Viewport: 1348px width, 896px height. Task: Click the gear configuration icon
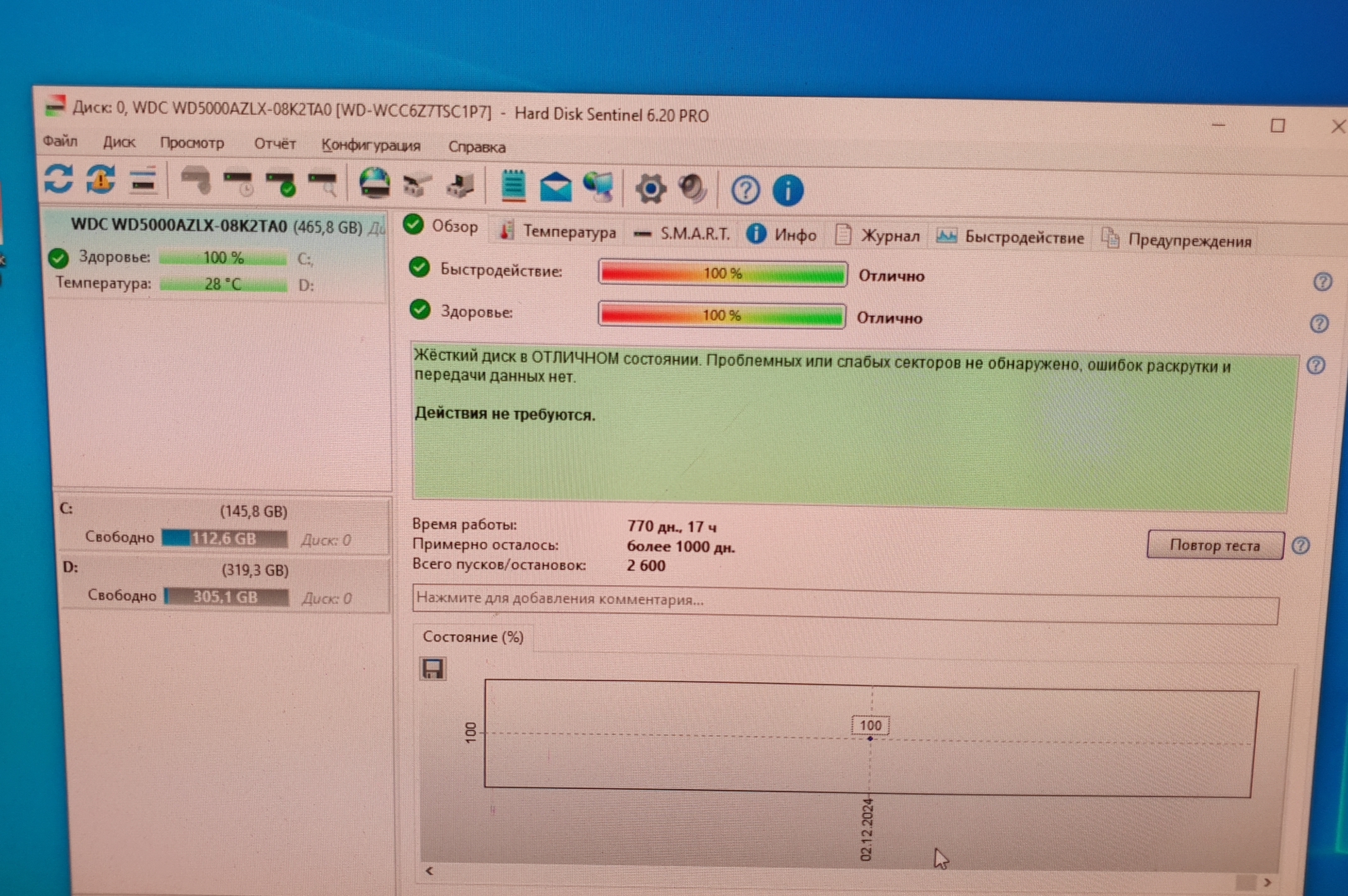pyautogui.click(x=650, y=189)
